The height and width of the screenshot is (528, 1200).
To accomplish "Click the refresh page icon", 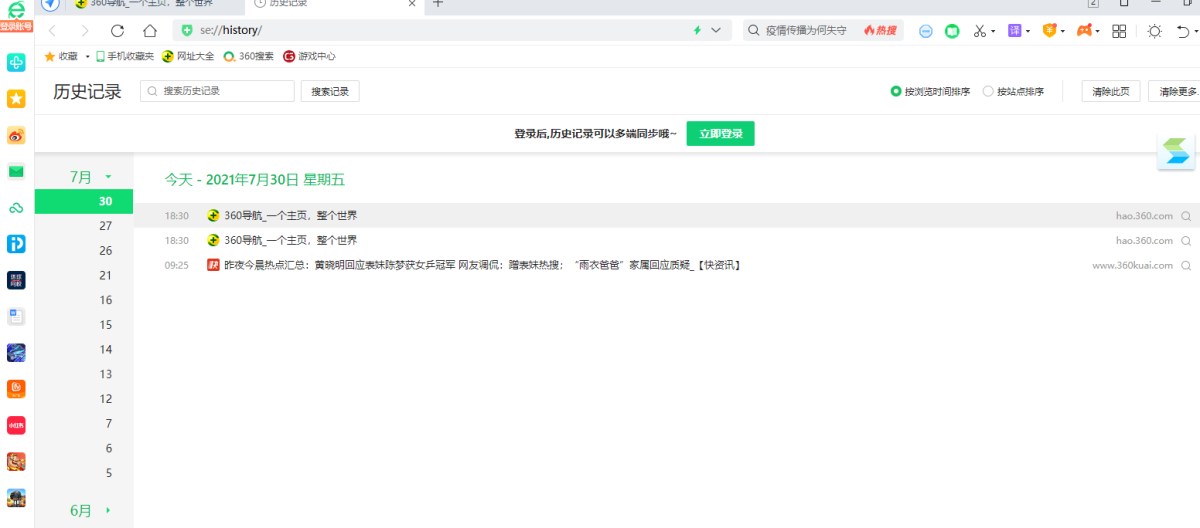I will 118,31.
